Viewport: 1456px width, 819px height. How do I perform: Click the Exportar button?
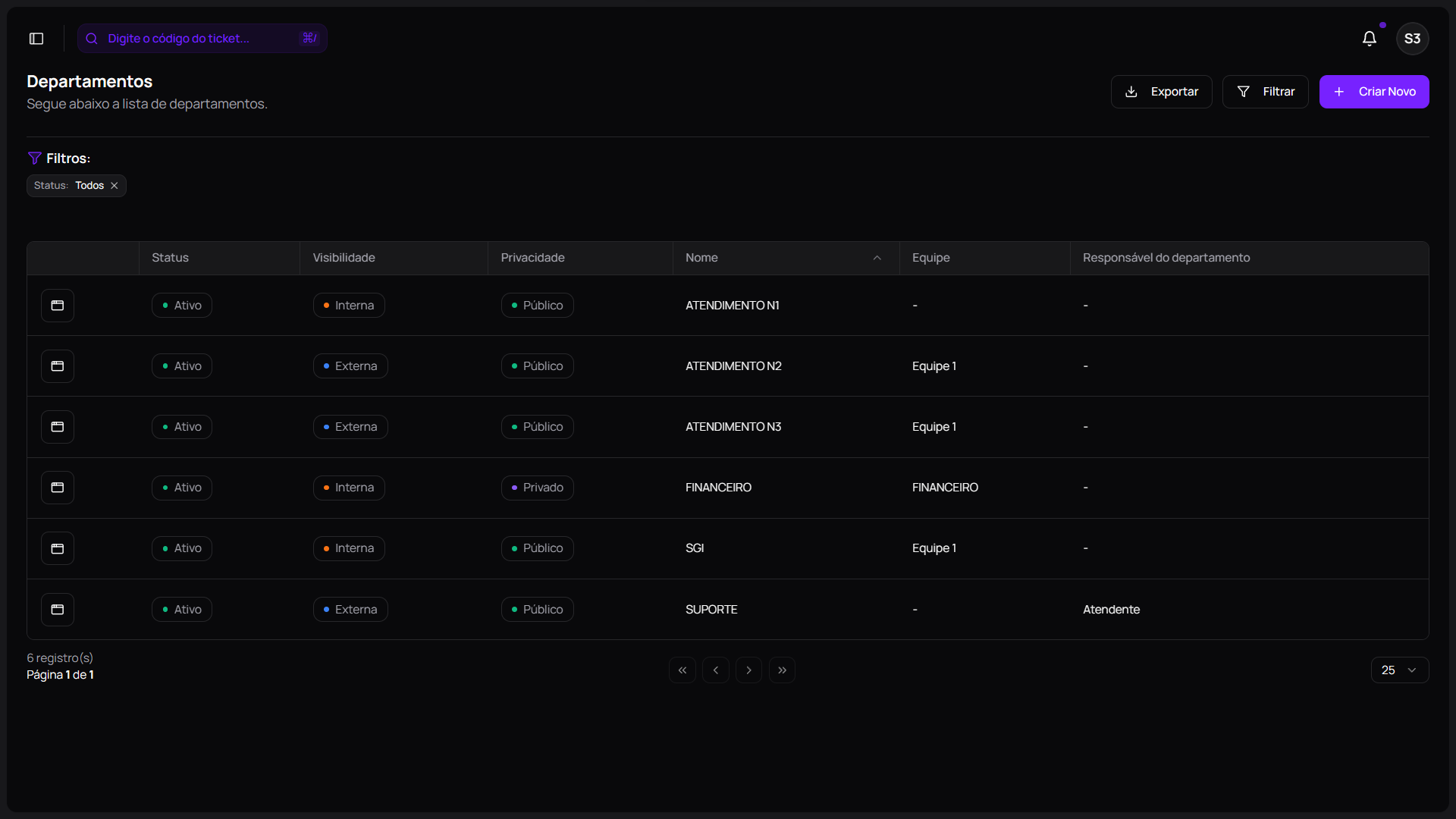point(1161,92)
